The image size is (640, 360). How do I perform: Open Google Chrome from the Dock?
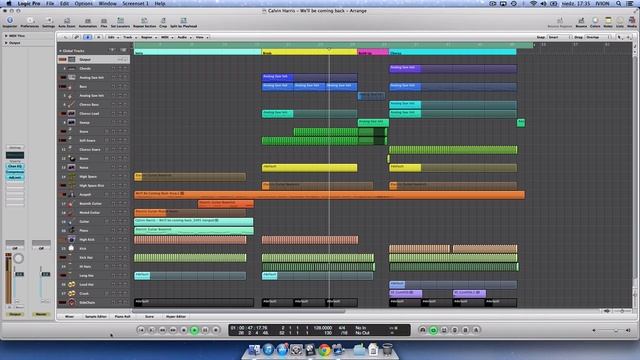coord(324,350)
